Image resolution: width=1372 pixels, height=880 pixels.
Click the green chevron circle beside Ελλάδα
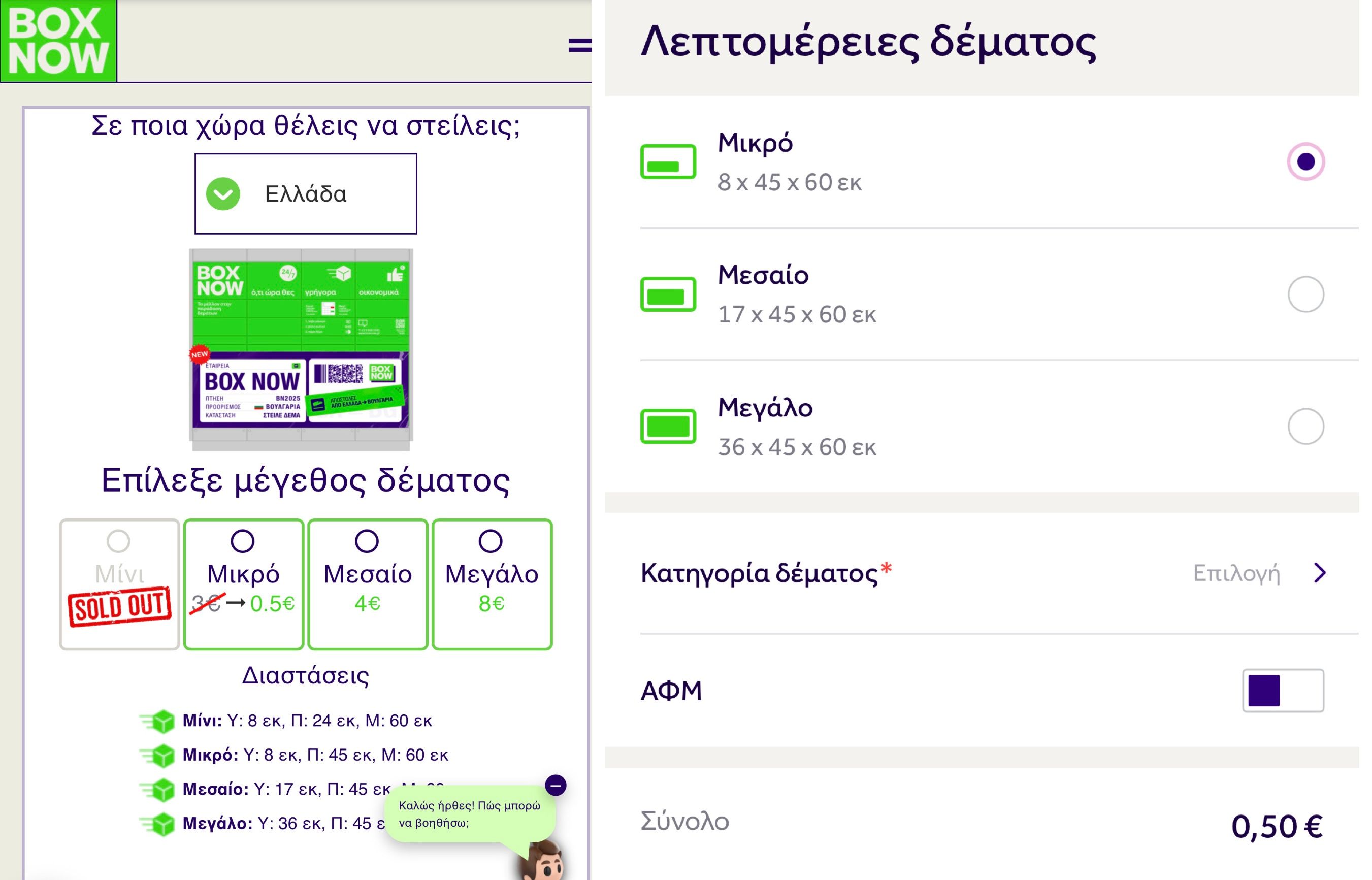point(223,193)
